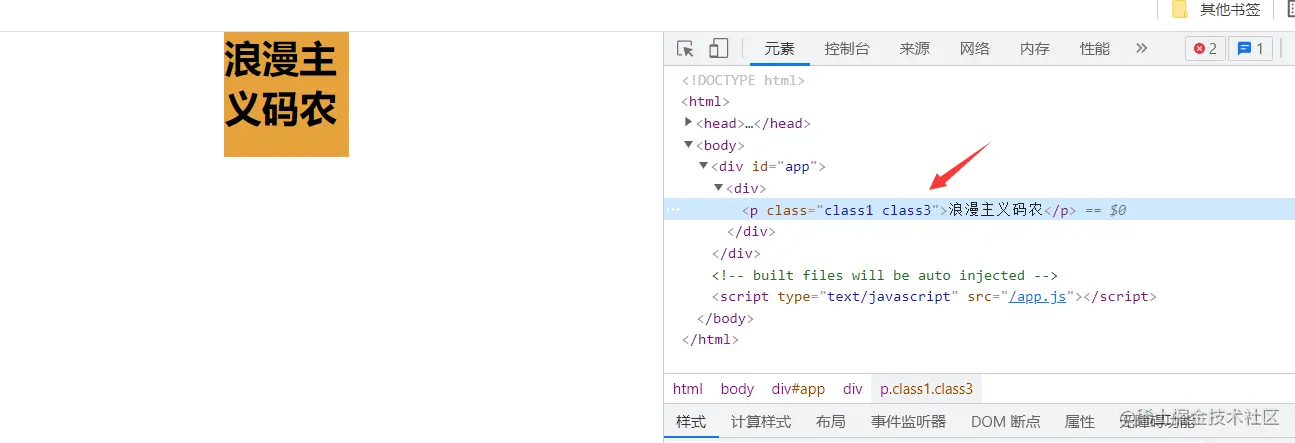The width and height of the screenshot is (1295, 443).
Task: Switch to the 内存 tab
Action: [x=1034, y=48]
